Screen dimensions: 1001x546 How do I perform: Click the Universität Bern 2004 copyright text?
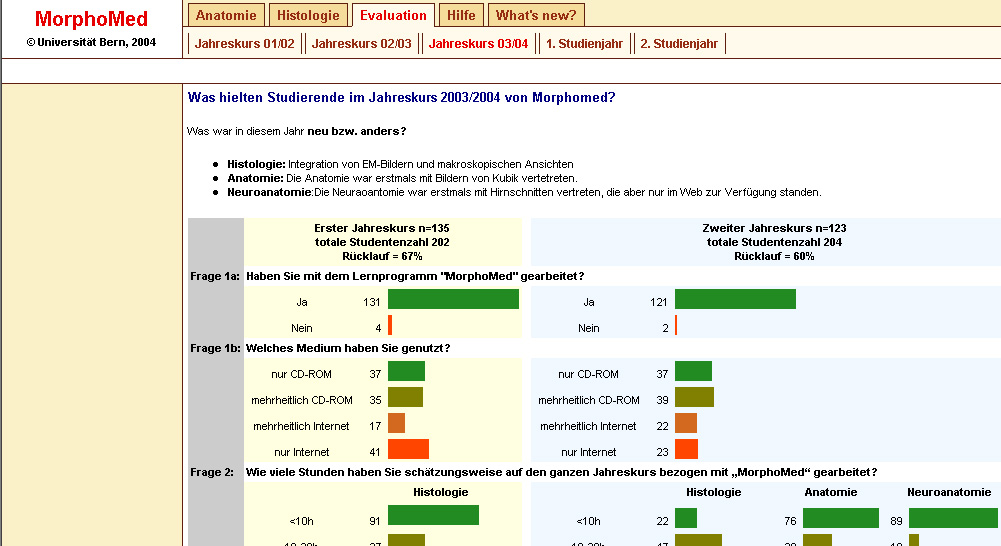pos(91,43)
